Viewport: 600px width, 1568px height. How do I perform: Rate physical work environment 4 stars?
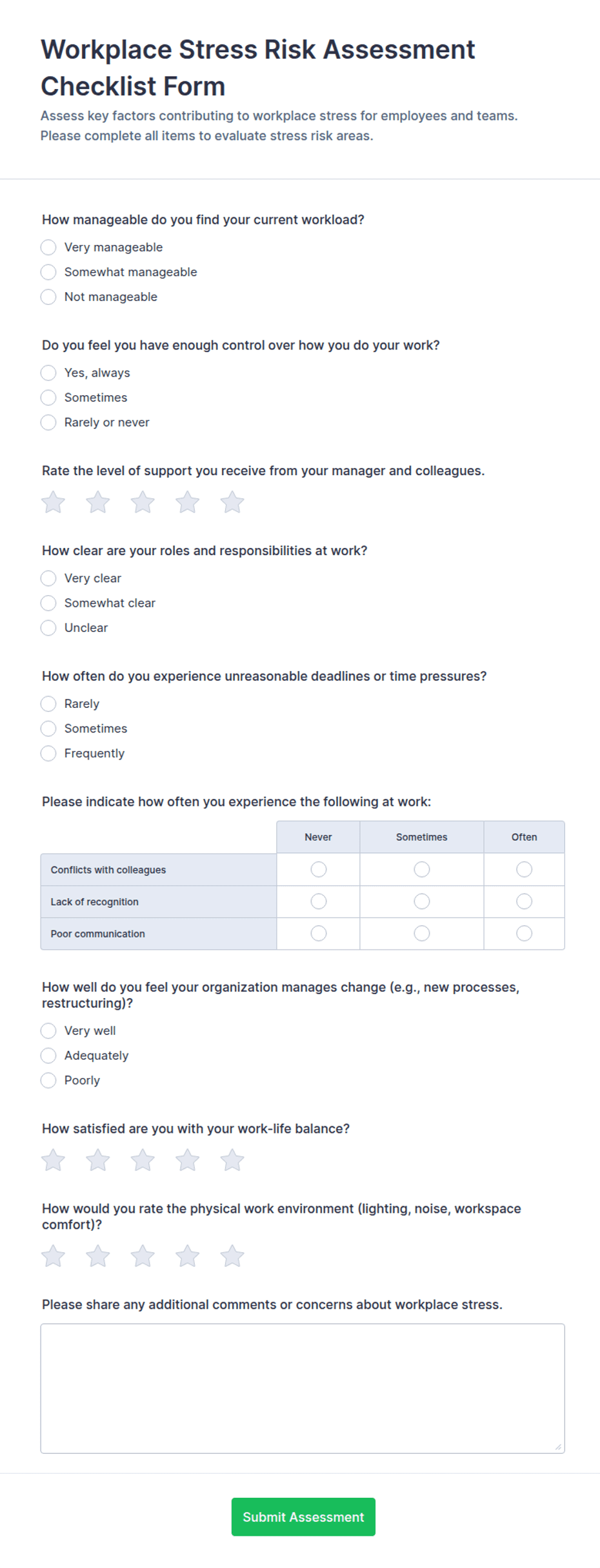point(187,1255)
